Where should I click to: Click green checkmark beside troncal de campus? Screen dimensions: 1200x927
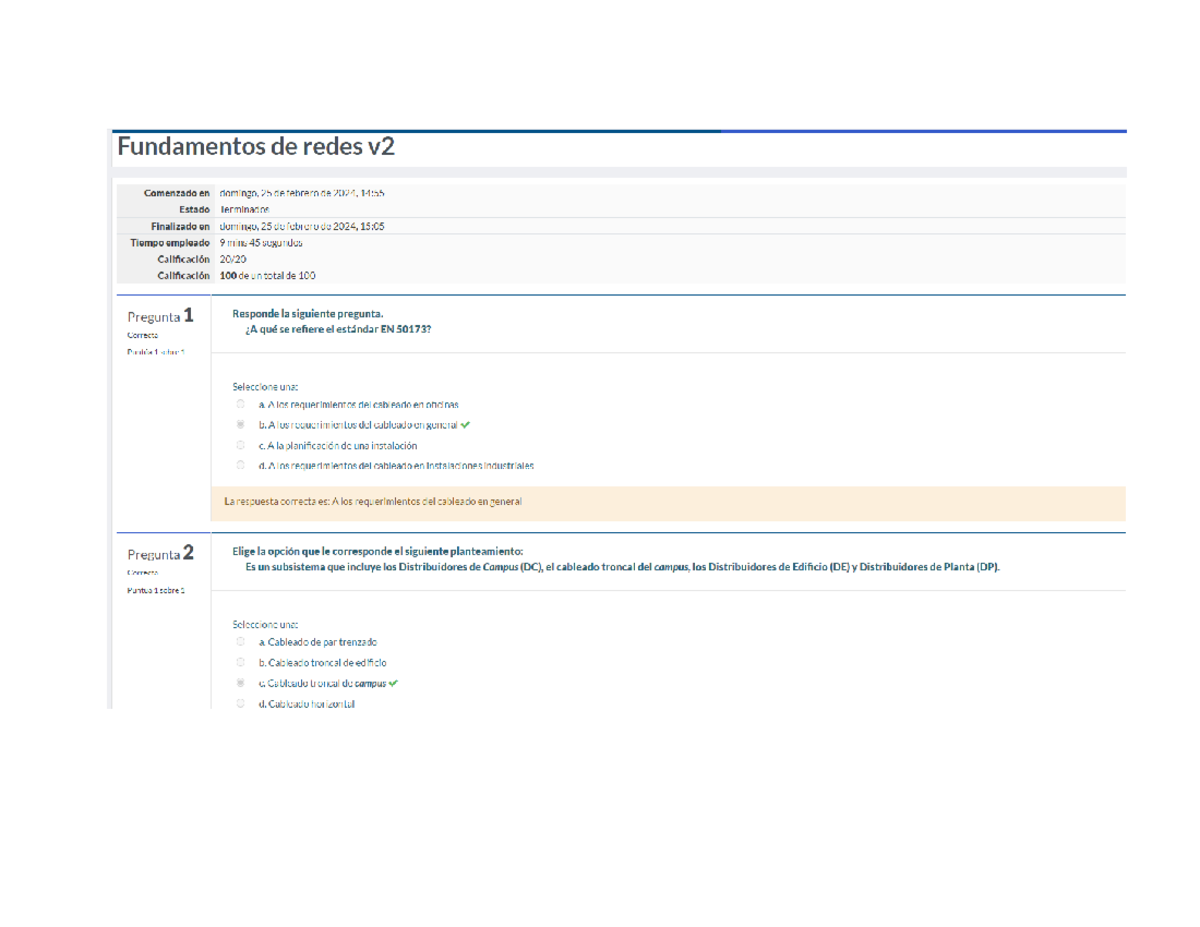tap(393, 683)
